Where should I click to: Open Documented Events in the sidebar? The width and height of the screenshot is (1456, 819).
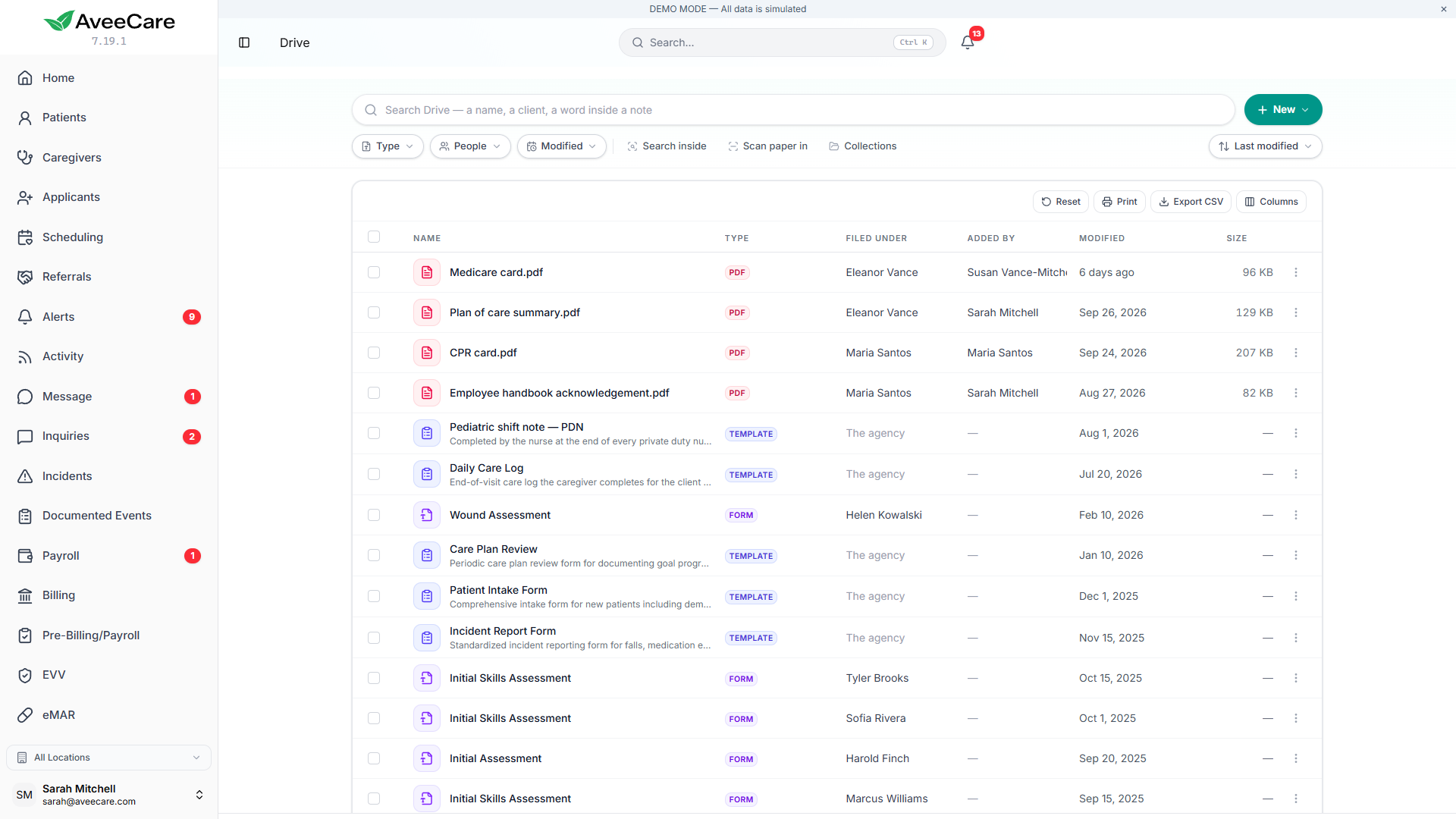pyautogui.click(x=109, y=516)
